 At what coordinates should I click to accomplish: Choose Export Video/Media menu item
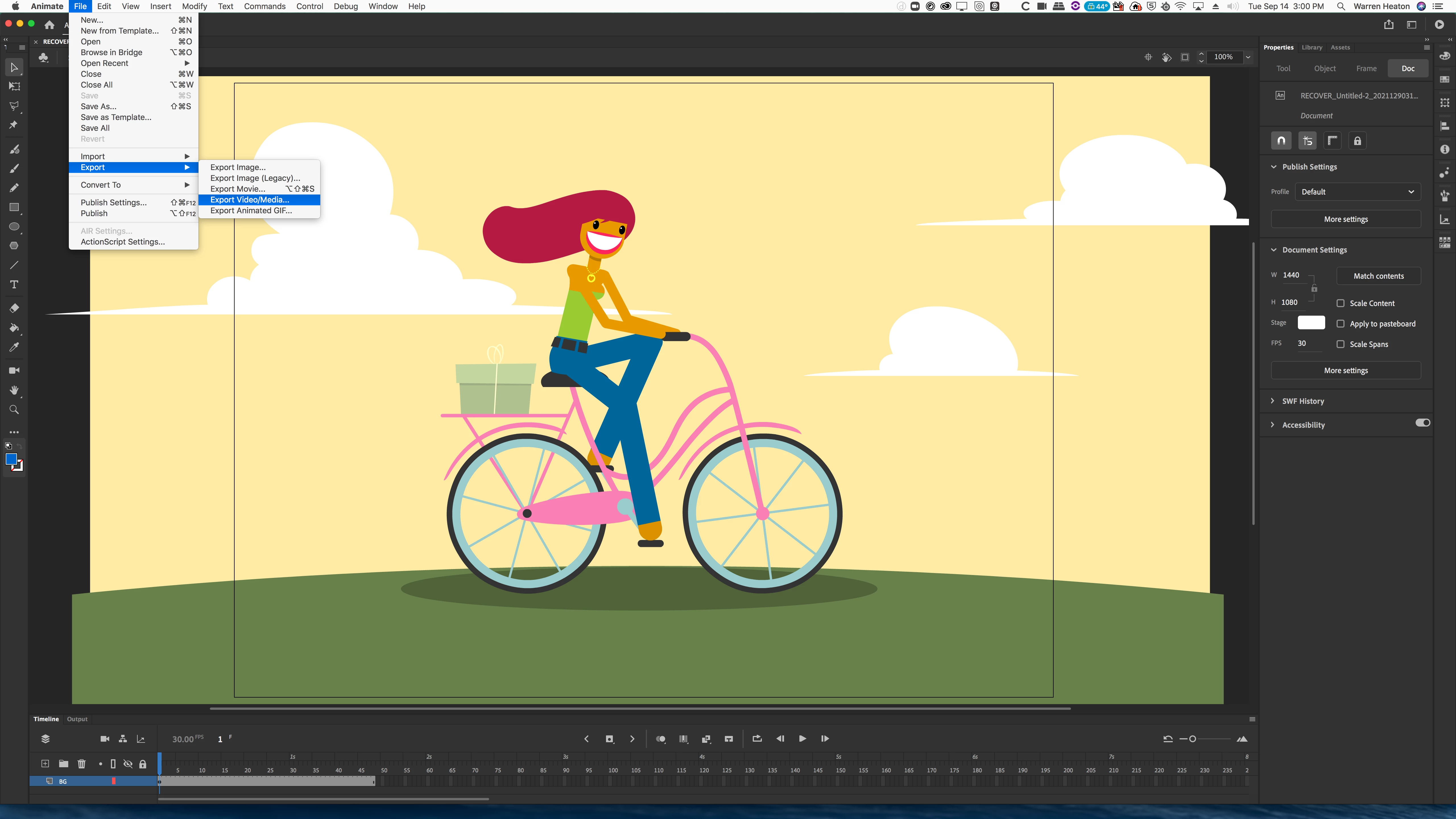[249, 200]
